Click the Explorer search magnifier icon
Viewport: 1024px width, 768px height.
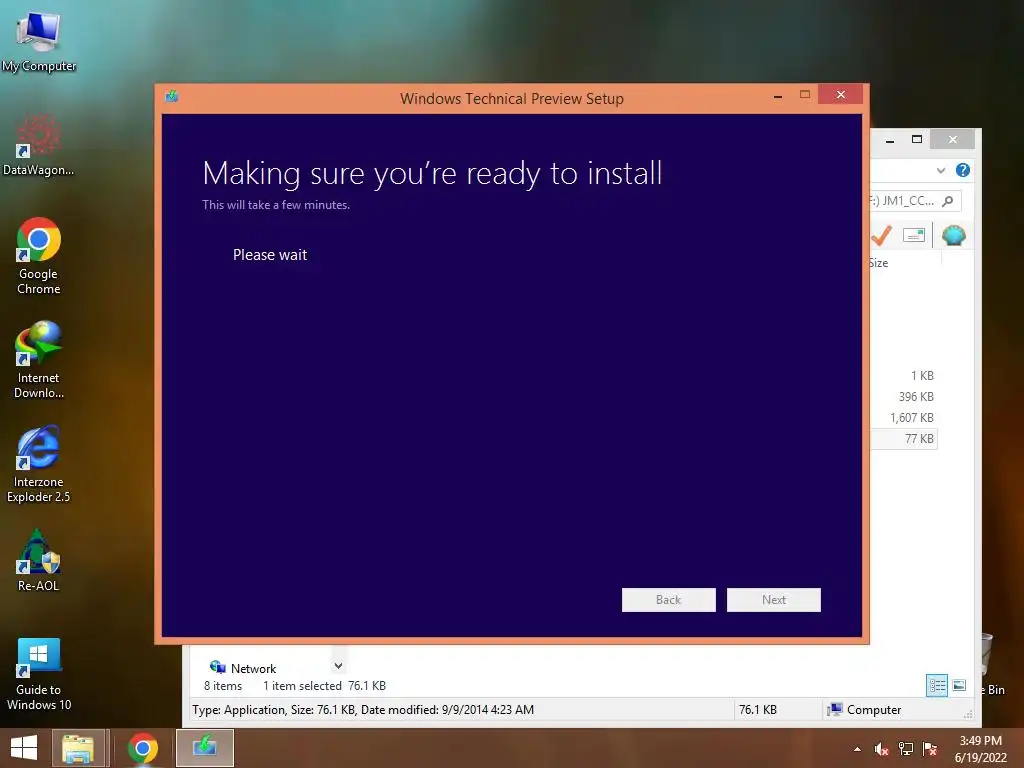click(x=948, y=201)
